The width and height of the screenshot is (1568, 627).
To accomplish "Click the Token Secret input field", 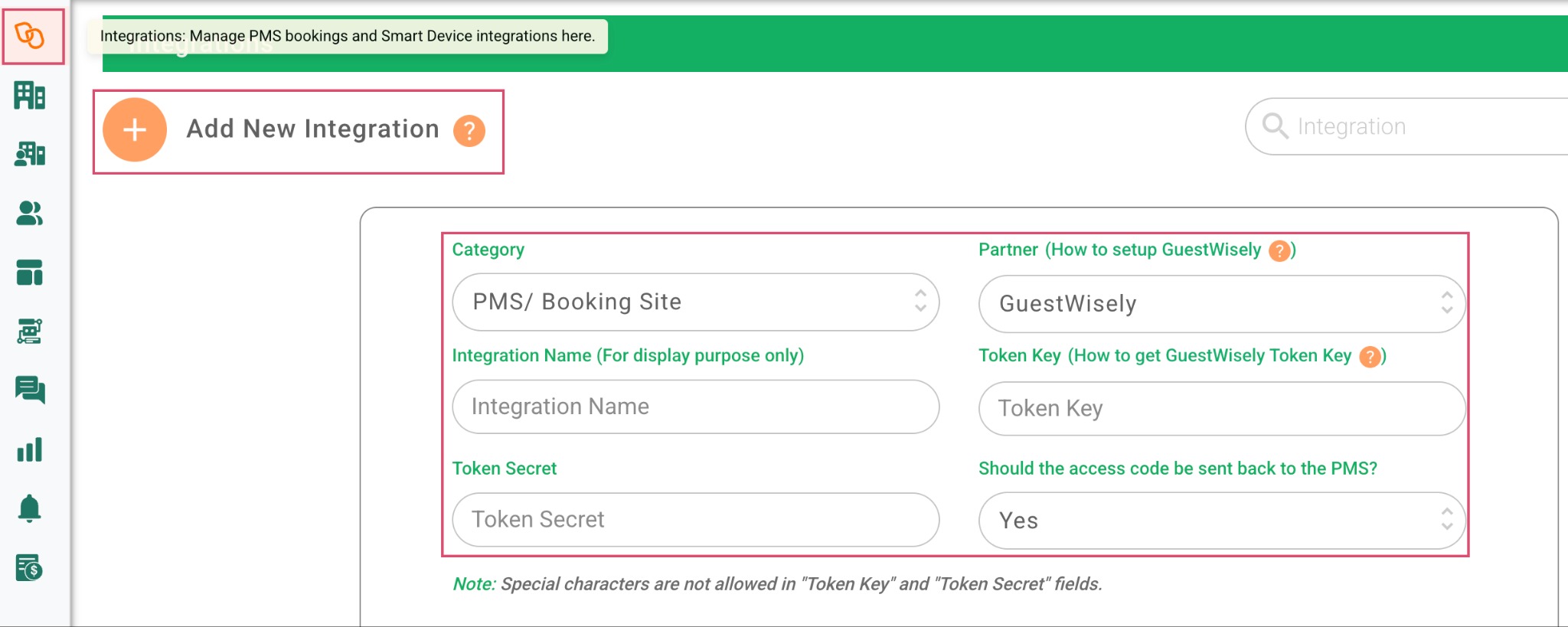I will pyautogui.click(x=695, y=520).
